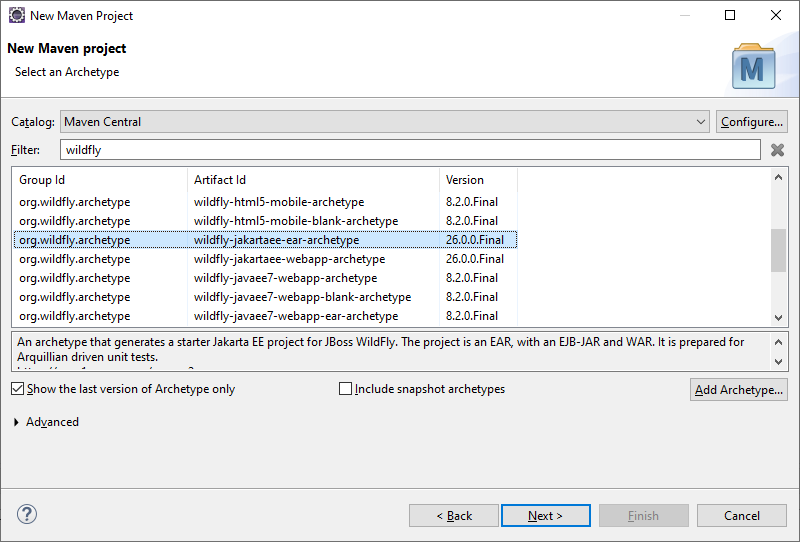800x542 pixels.
Task: Sort by the Version column header
Action: [x=478, y=180]
